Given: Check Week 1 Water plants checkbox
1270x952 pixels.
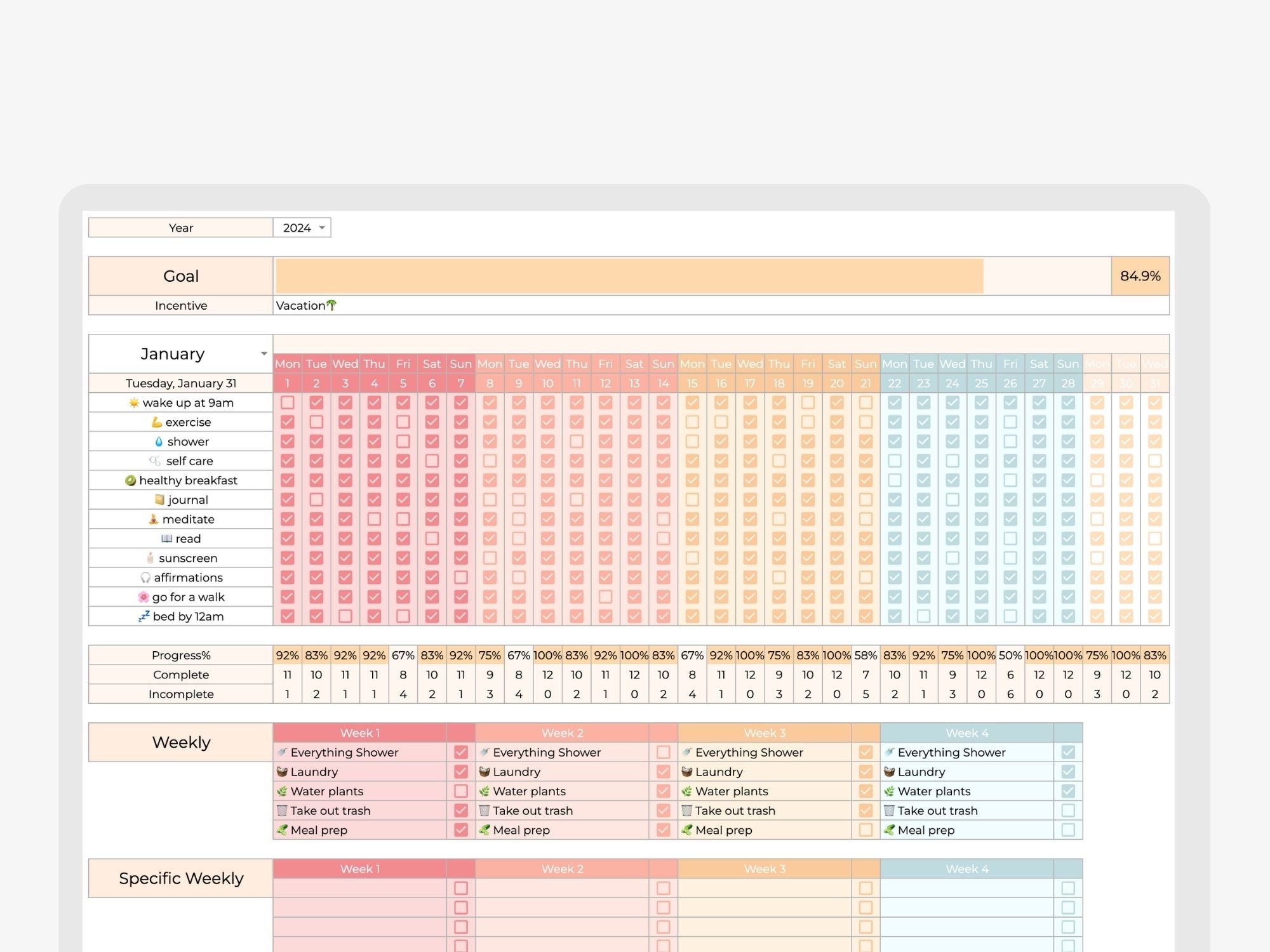Looking at the screenshot, I should click(461, 791).
